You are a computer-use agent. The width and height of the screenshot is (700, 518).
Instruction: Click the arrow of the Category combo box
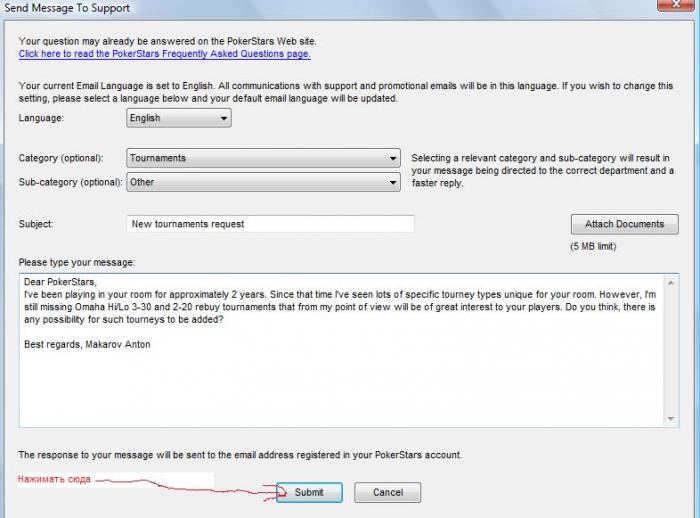tap(392, 159)
